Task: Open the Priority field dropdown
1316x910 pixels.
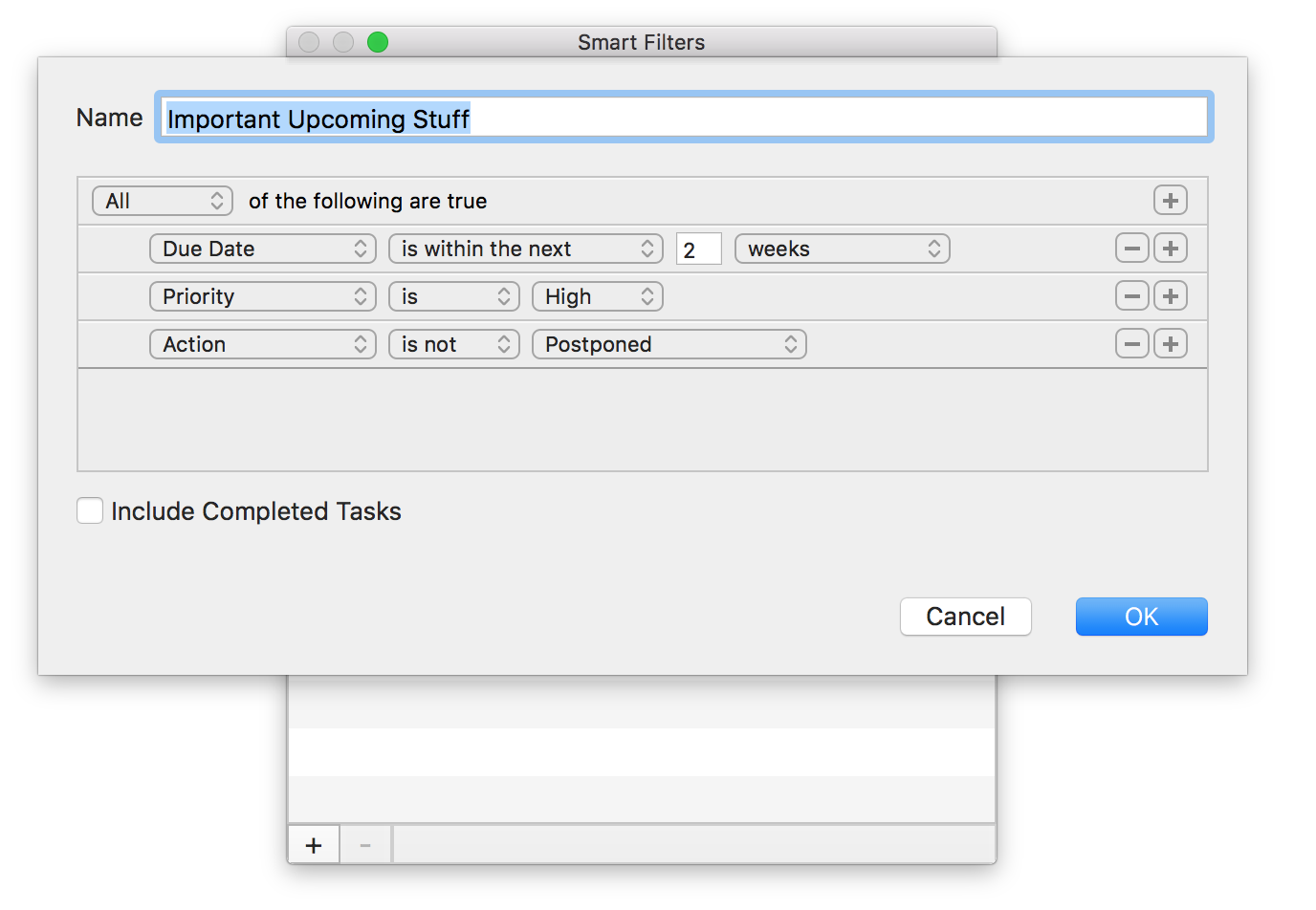Action: (262, 296)
